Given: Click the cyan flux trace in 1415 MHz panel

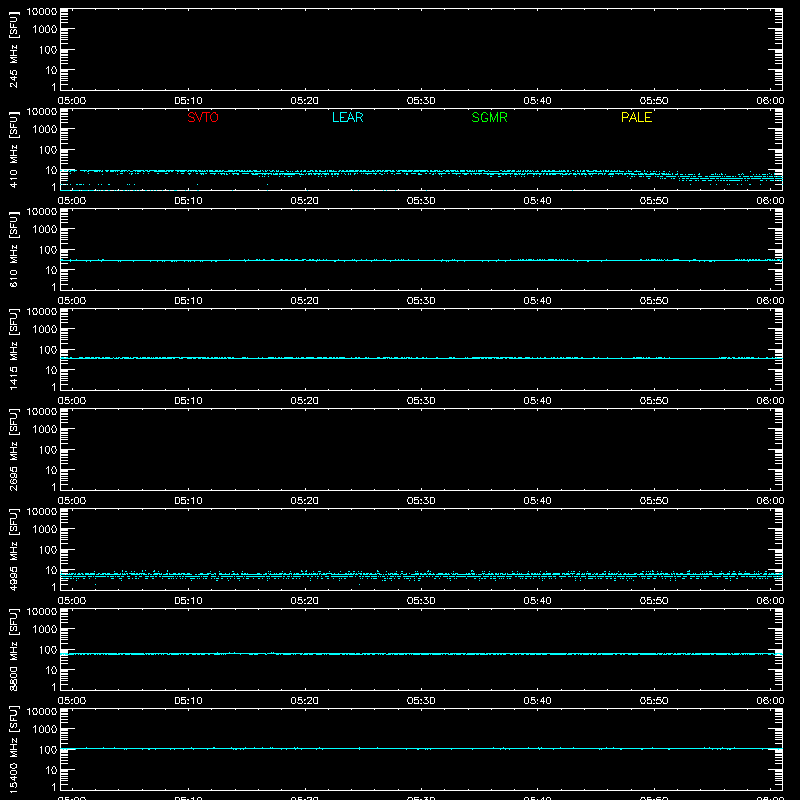Looking at the screenshot, I should click(421, 358).
